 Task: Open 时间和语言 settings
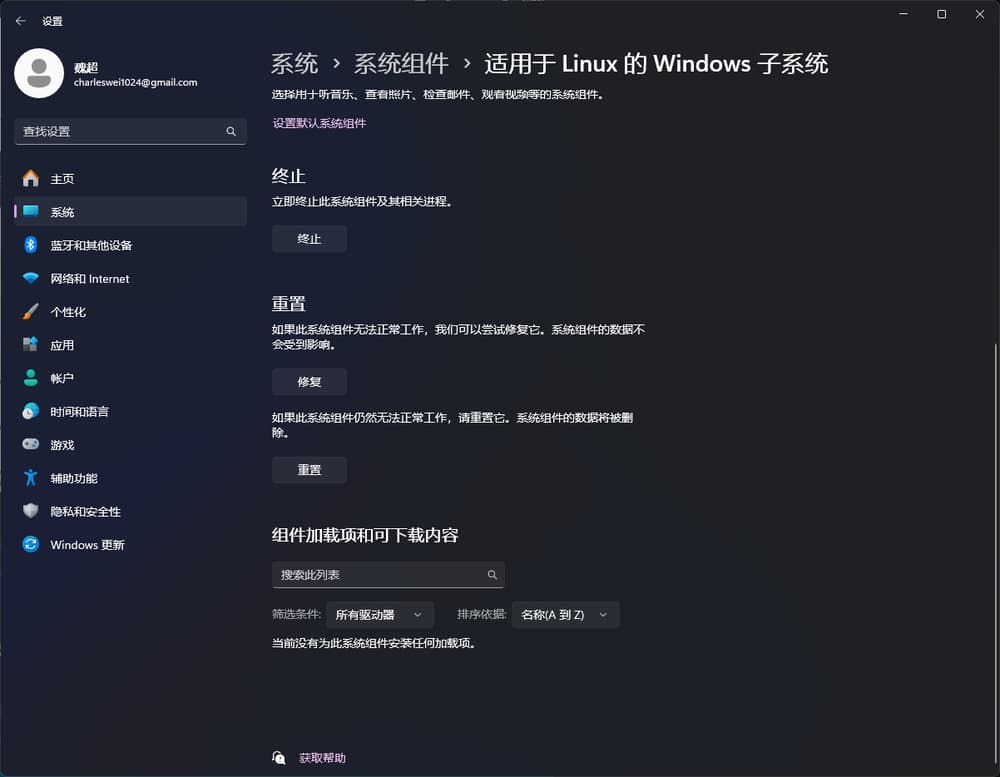pos(130,411)
